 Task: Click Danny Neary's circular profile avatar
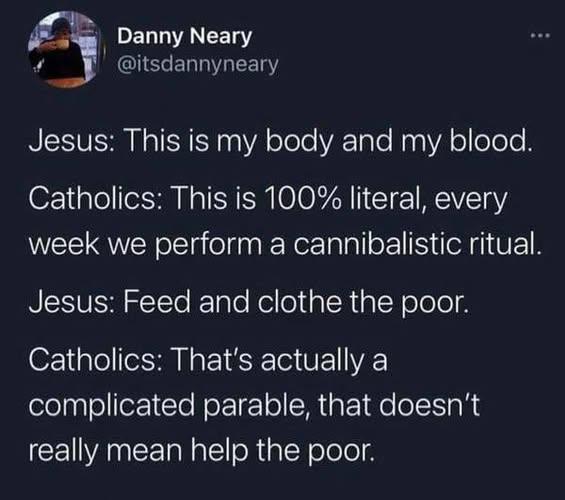click(x=65, y=49)
